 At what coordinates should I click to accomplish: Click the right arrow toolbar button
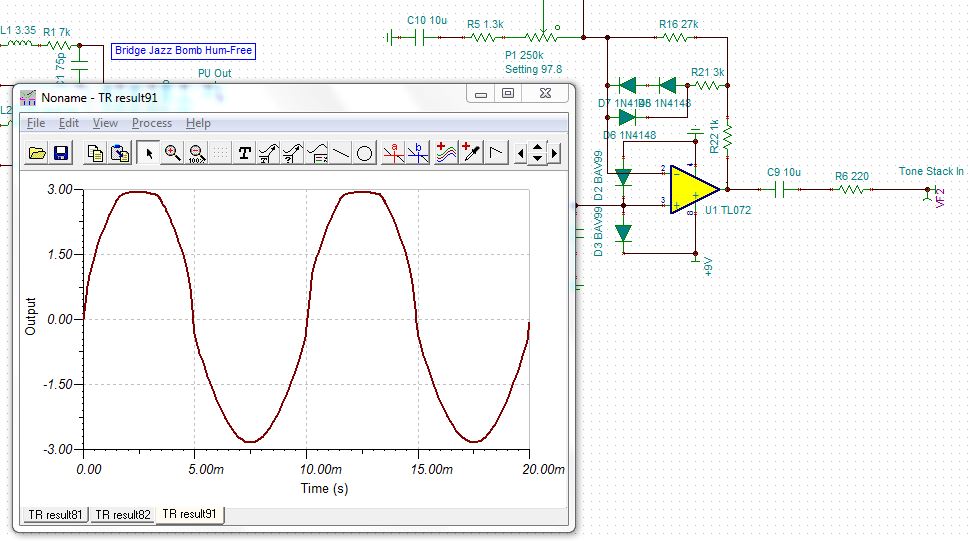click(554, 153)
